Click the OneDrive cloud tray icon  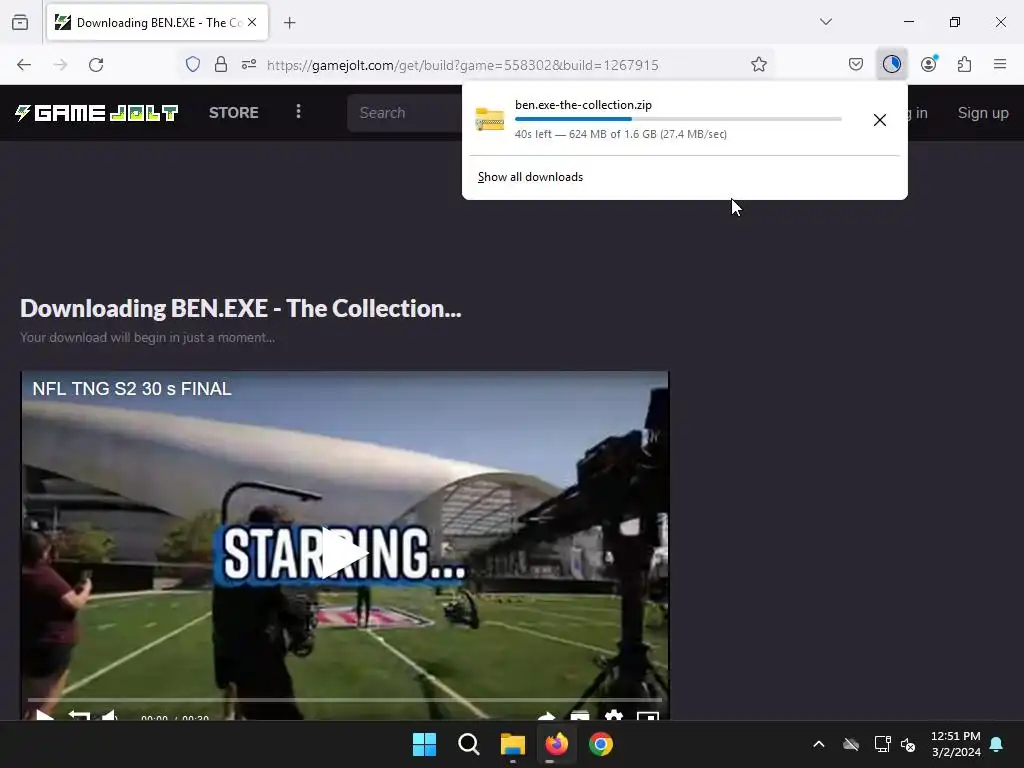pyautogui.click(x=850, y=744)
